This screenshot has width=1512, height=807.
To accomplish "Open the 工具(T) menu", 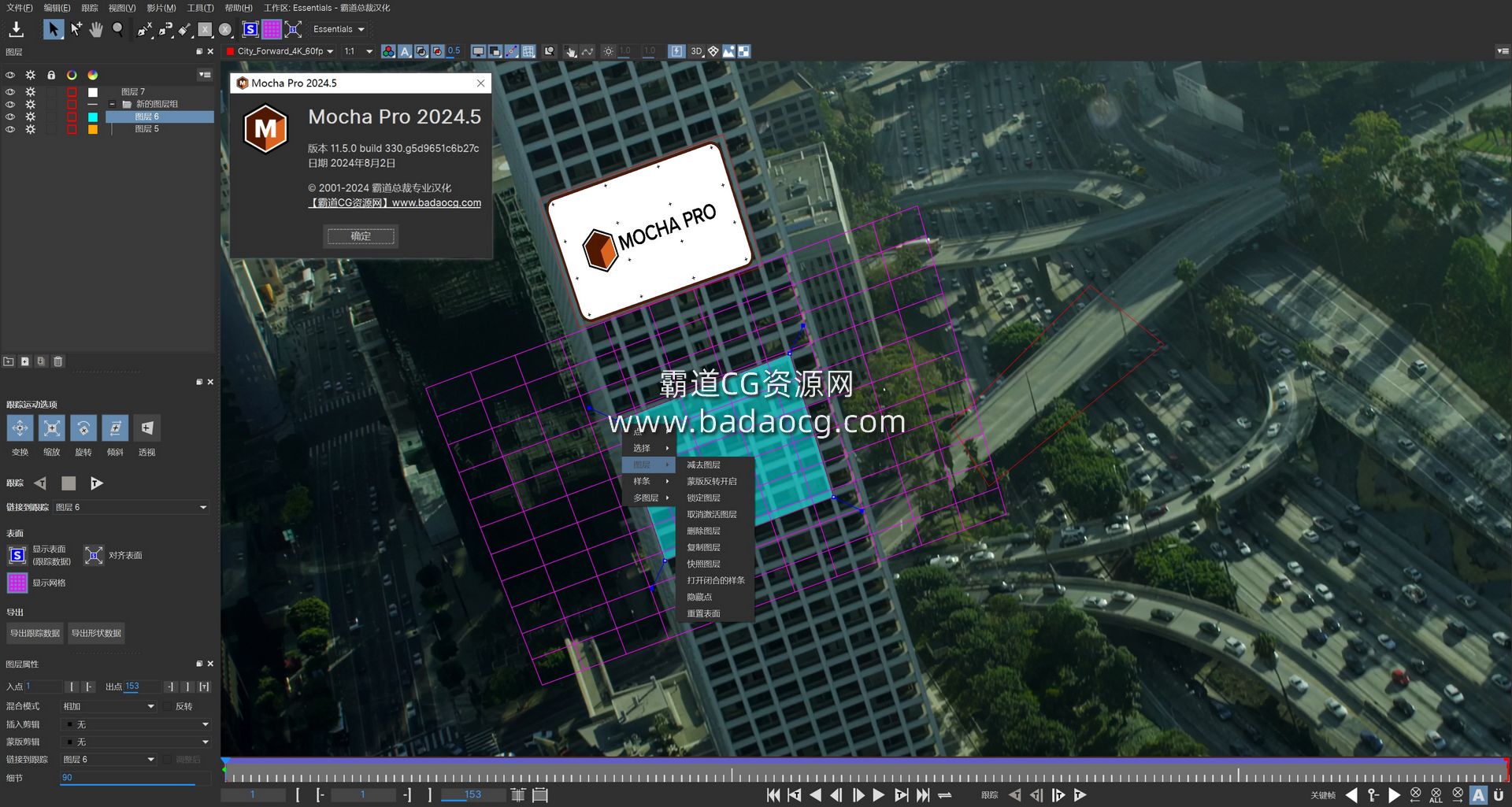I will tap(200, 8).
